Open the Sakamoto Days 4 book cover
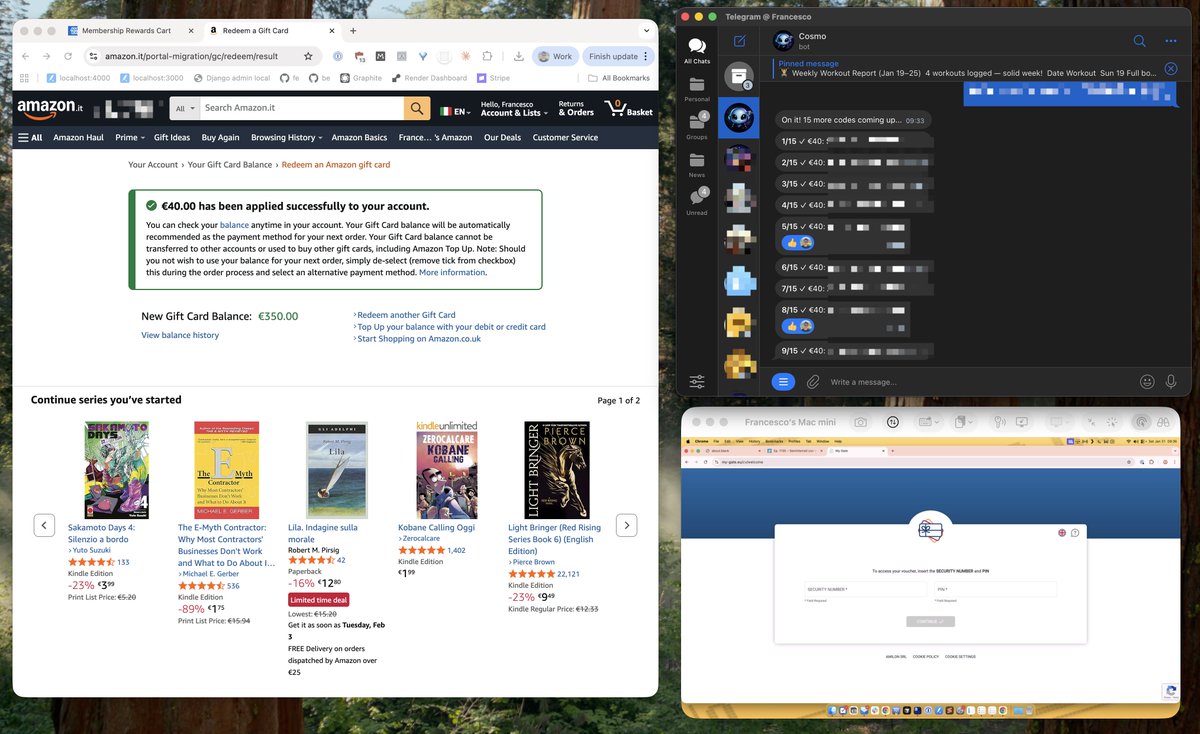This screenshot has height=734, width=1200. (x=117, y=470)
